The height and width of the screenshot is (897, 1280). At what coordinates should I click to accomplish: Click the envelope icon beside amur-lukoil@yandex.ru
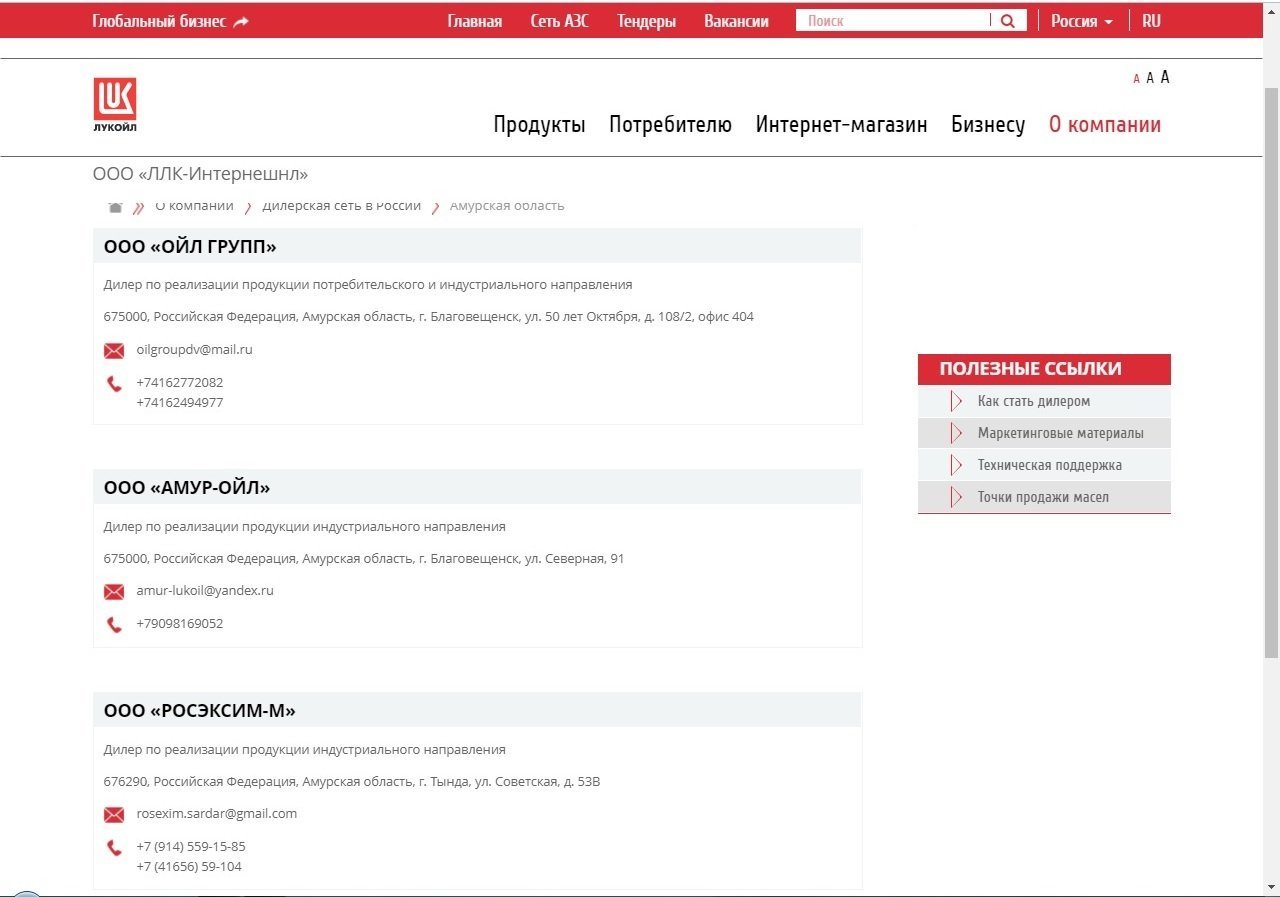114,592
